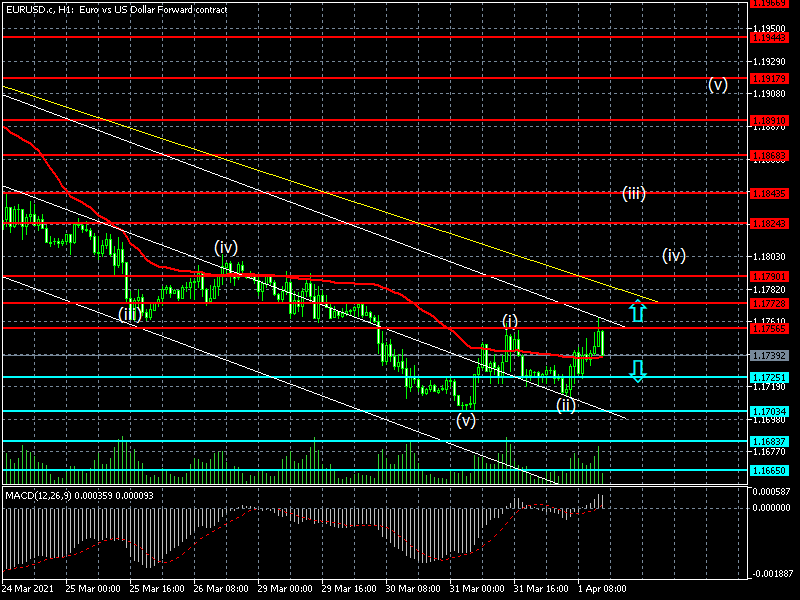Click the 0.000000 MACD zero level value
This screenshot has height=600, width=800.
coord(771,508)
